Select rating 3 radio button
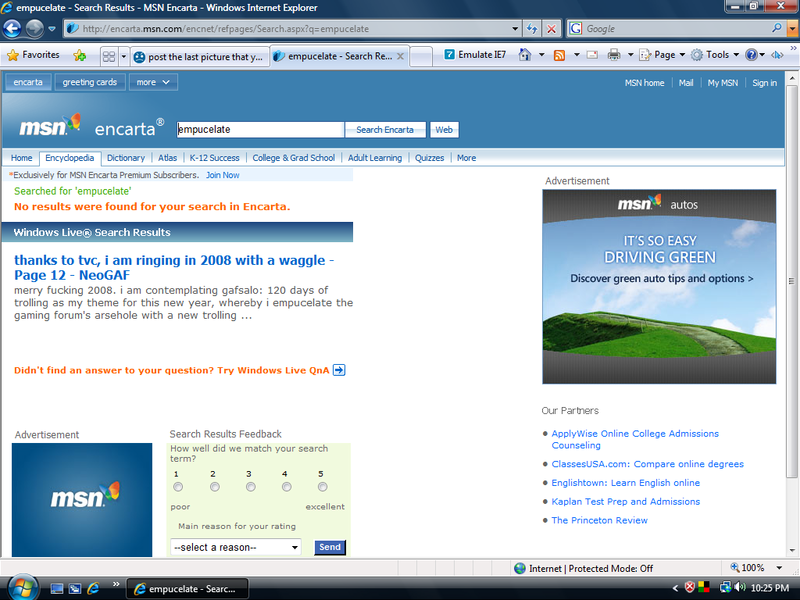 [x=250, y=487]
